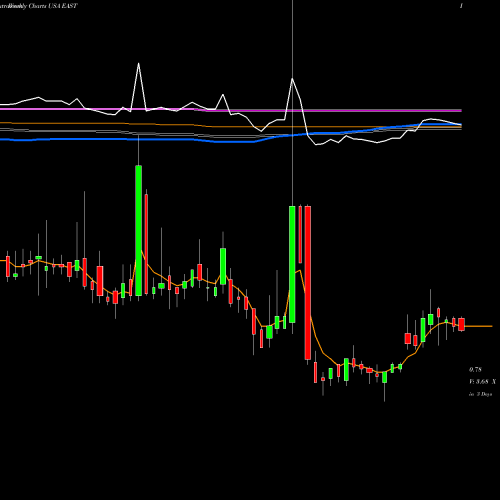Click the highest peak of the white indicator line
Image resolution: width=500 pixels, height=500 pixels.
pyautogui.click(x=138, y=64)
